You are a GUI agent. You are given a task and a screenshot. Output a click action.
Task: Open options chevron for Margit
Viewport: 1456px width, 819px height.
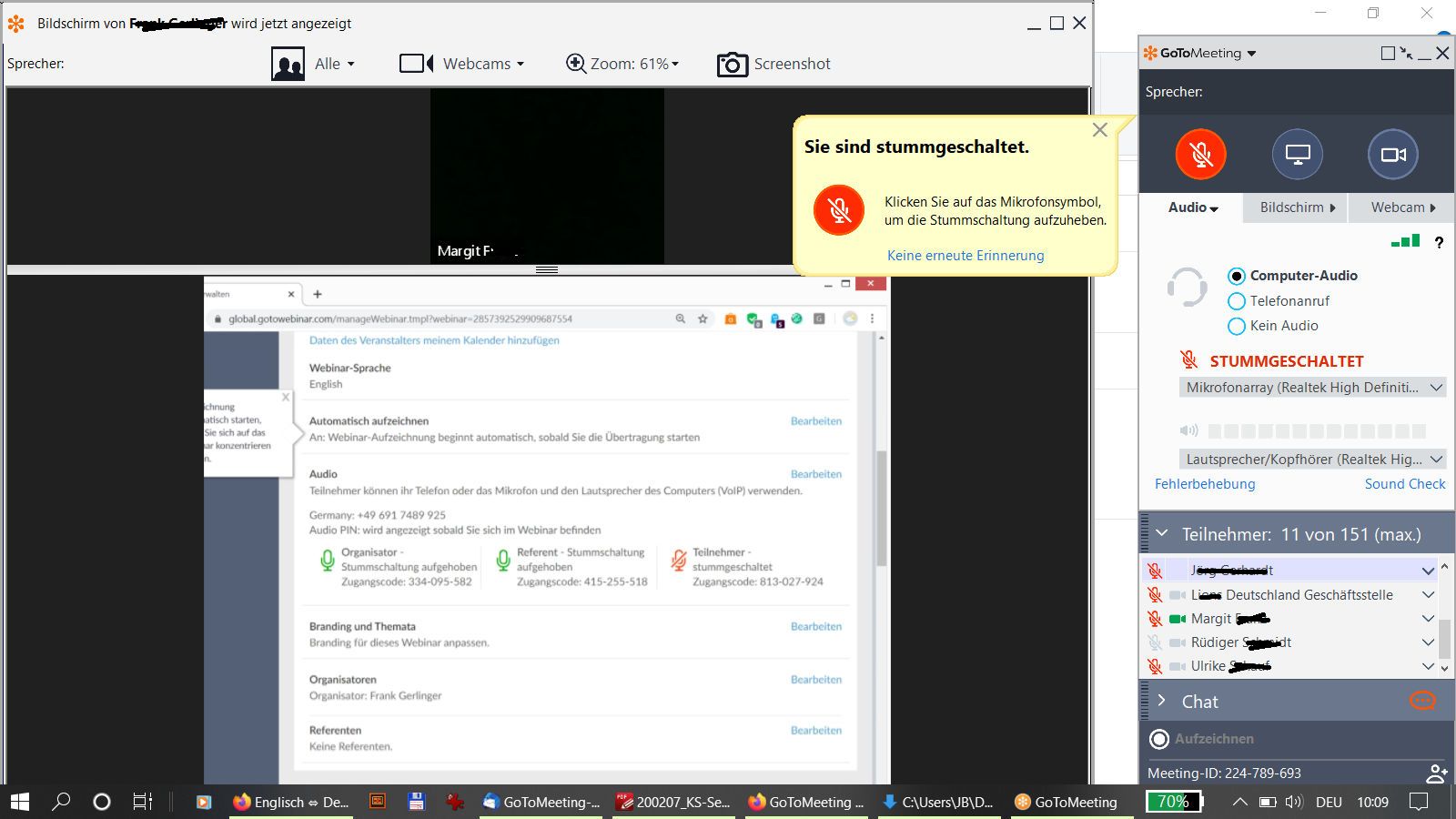1428,618
